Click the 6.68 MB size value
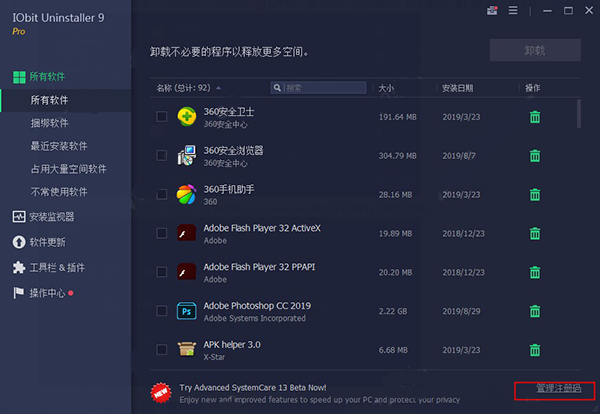Screen dimensions: 600x414 pos(393,350)
